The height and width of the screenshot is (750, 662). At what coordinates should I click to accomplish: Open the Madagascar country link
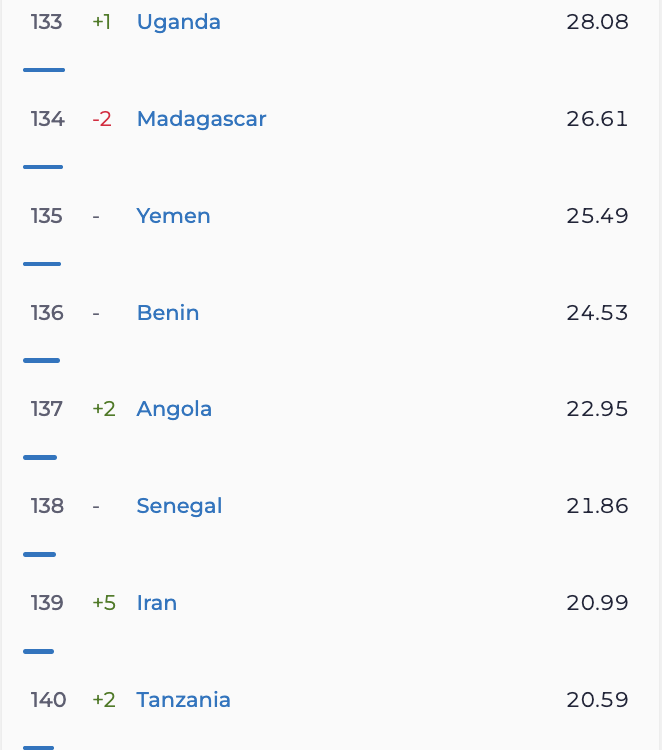(x=201, y=119)
